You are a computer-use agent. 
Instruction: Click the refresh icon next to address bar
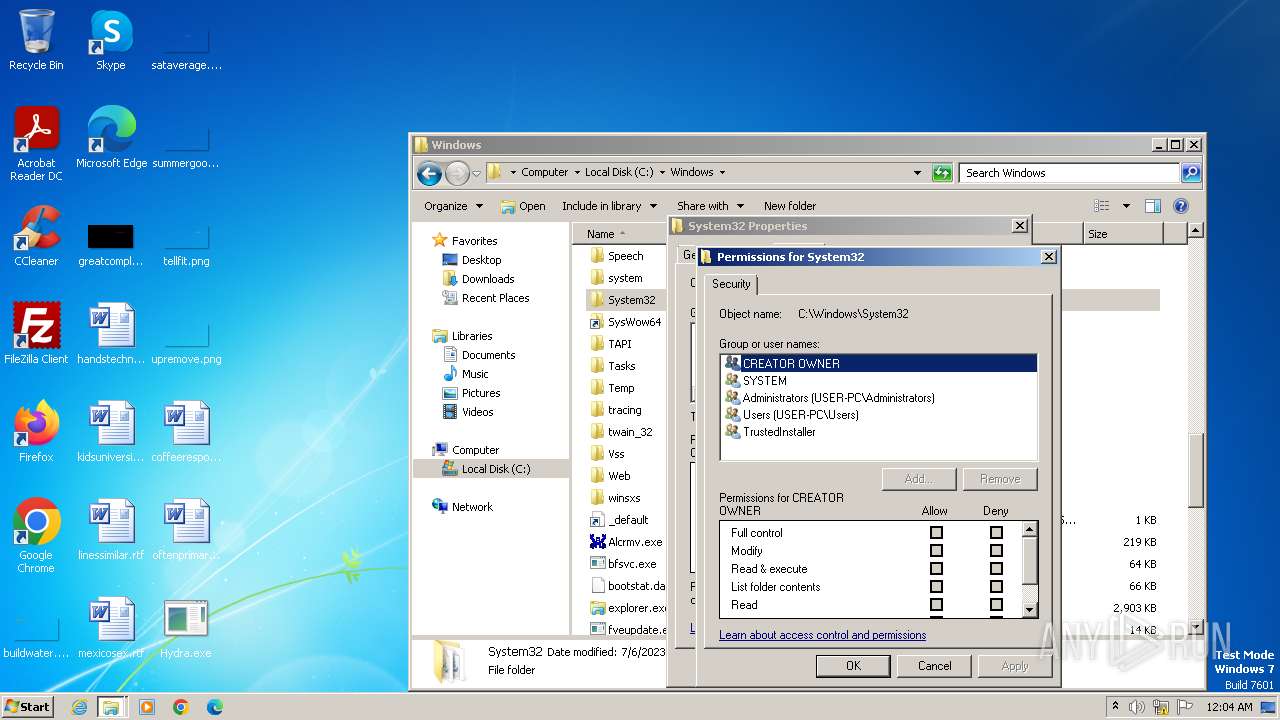942,173
